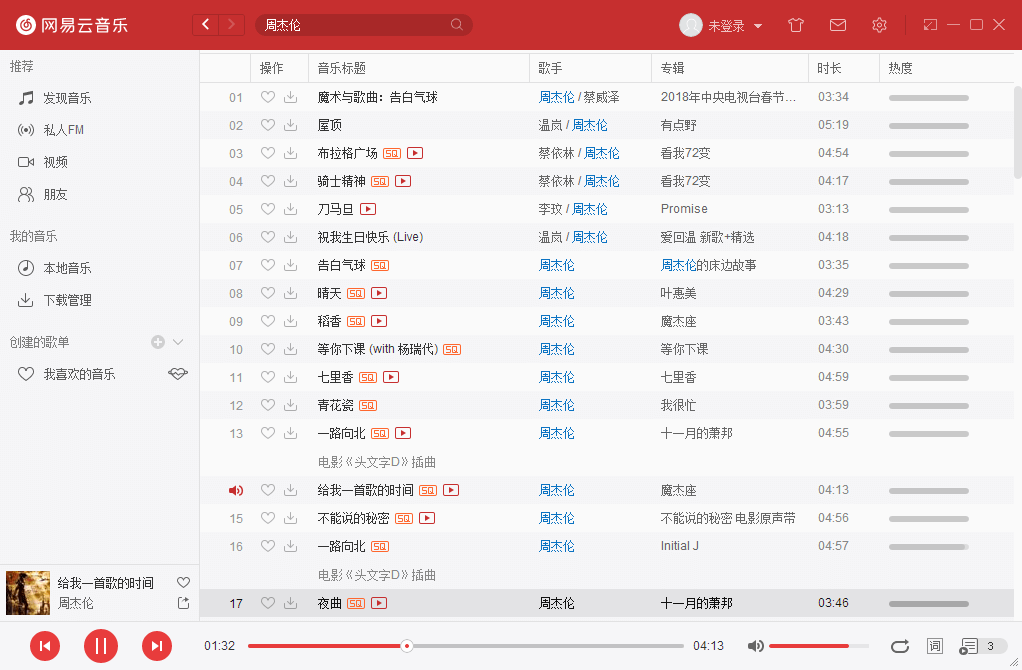This screenshot has height=670, width=1022.
Task: Open the now-playing album cover thumbnail
Action: [28, 593]
